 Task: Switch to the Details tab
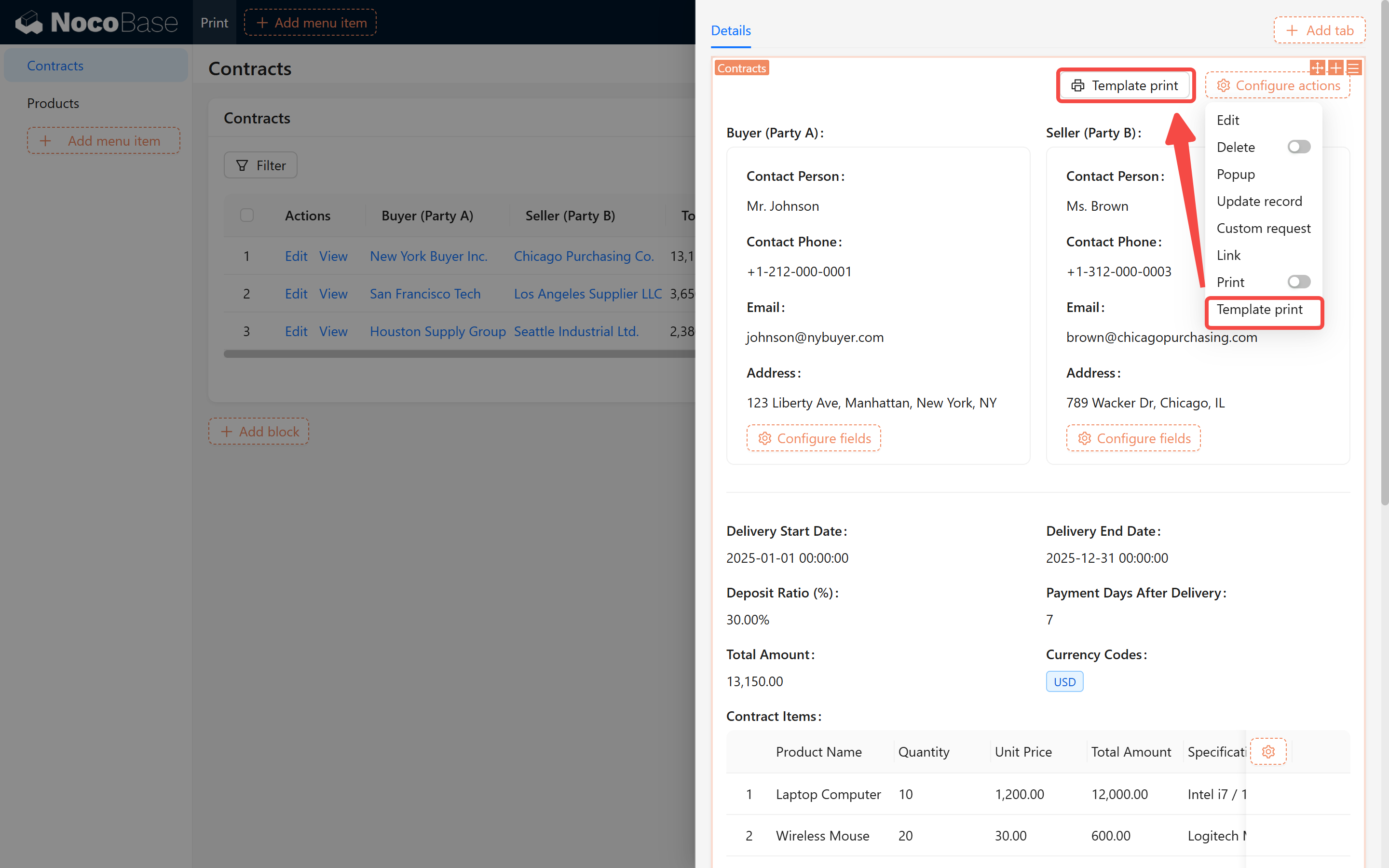[x=731, y=30]
